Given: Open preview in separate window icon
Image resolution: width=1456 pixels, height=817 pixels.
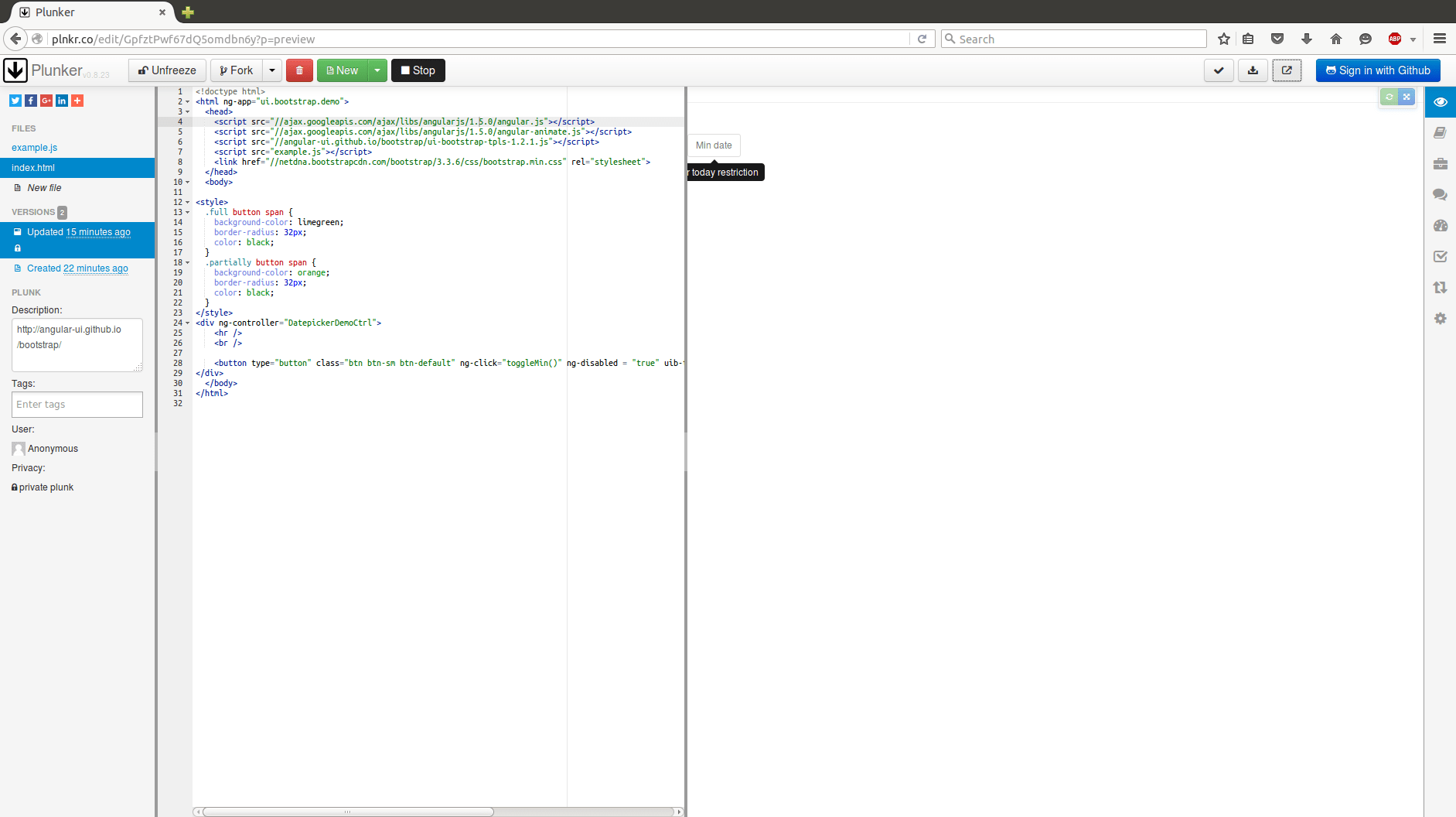Looking at the screenshot, I should point(1287,70).
